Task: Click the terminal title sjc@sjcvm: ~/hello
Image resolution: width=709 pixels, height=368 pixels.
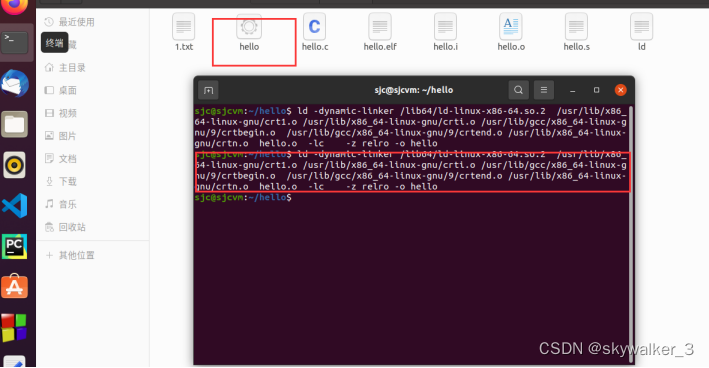Action: [413, 90]
